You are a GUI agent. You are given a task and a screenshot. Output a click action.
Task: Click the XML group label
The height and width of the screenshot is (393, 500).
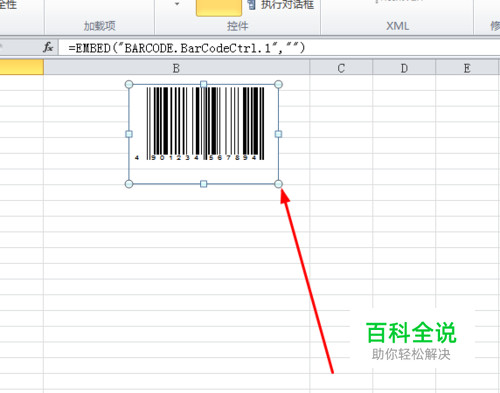click(397, 26)
